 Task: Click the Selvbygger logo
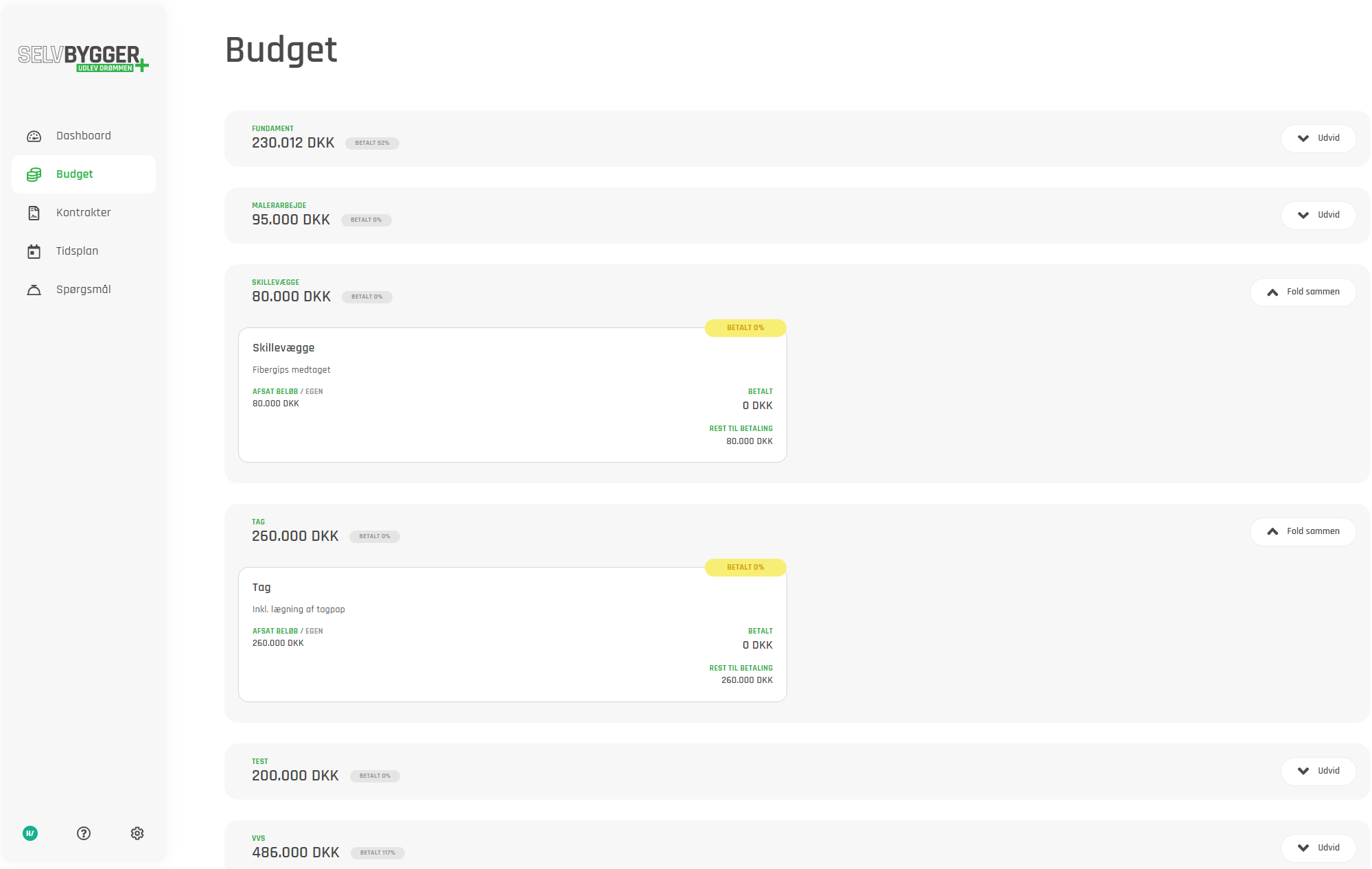[83, 58]
